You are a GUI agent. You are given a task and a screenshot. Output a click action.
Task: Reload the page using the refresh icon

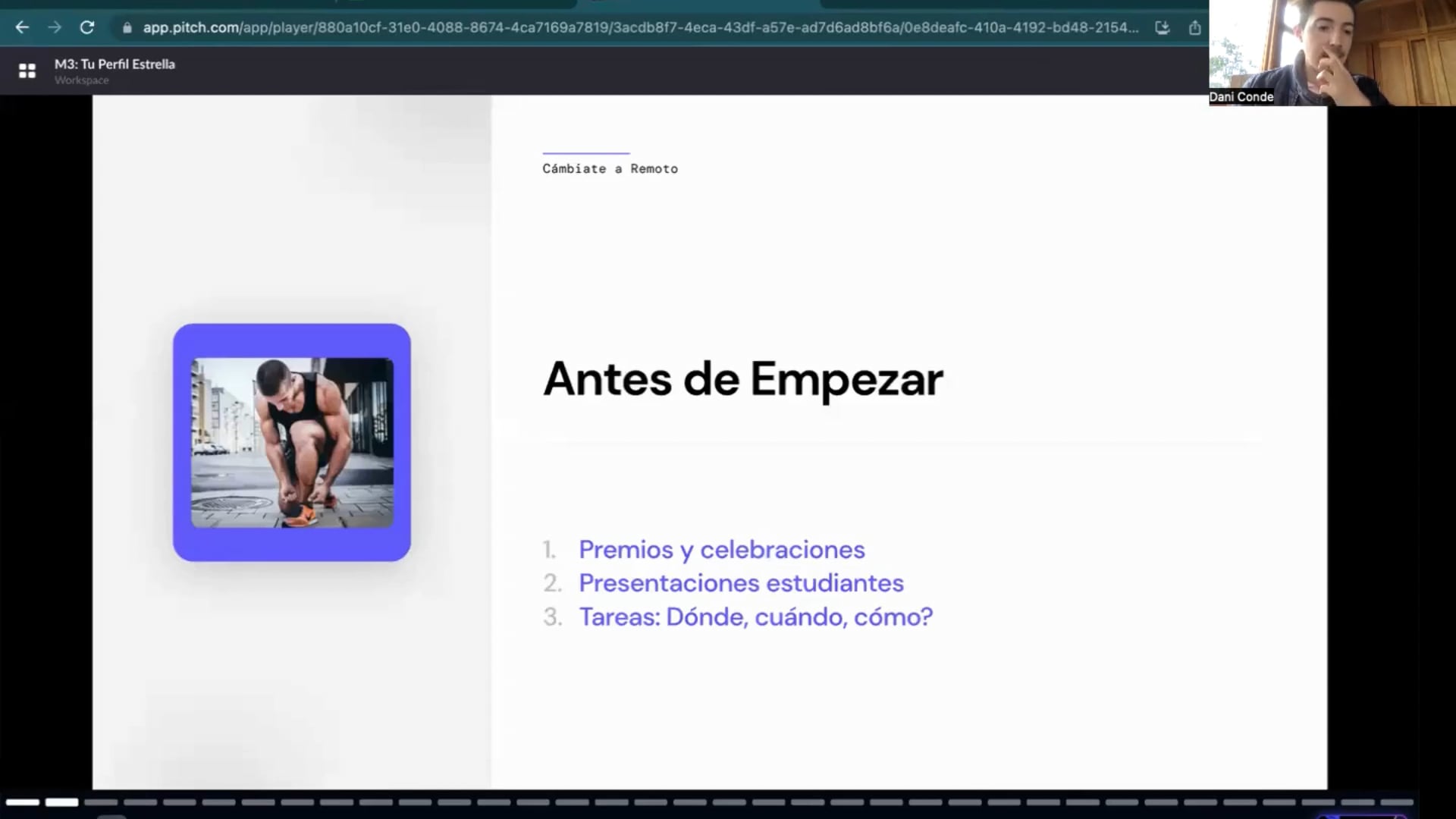86,27
